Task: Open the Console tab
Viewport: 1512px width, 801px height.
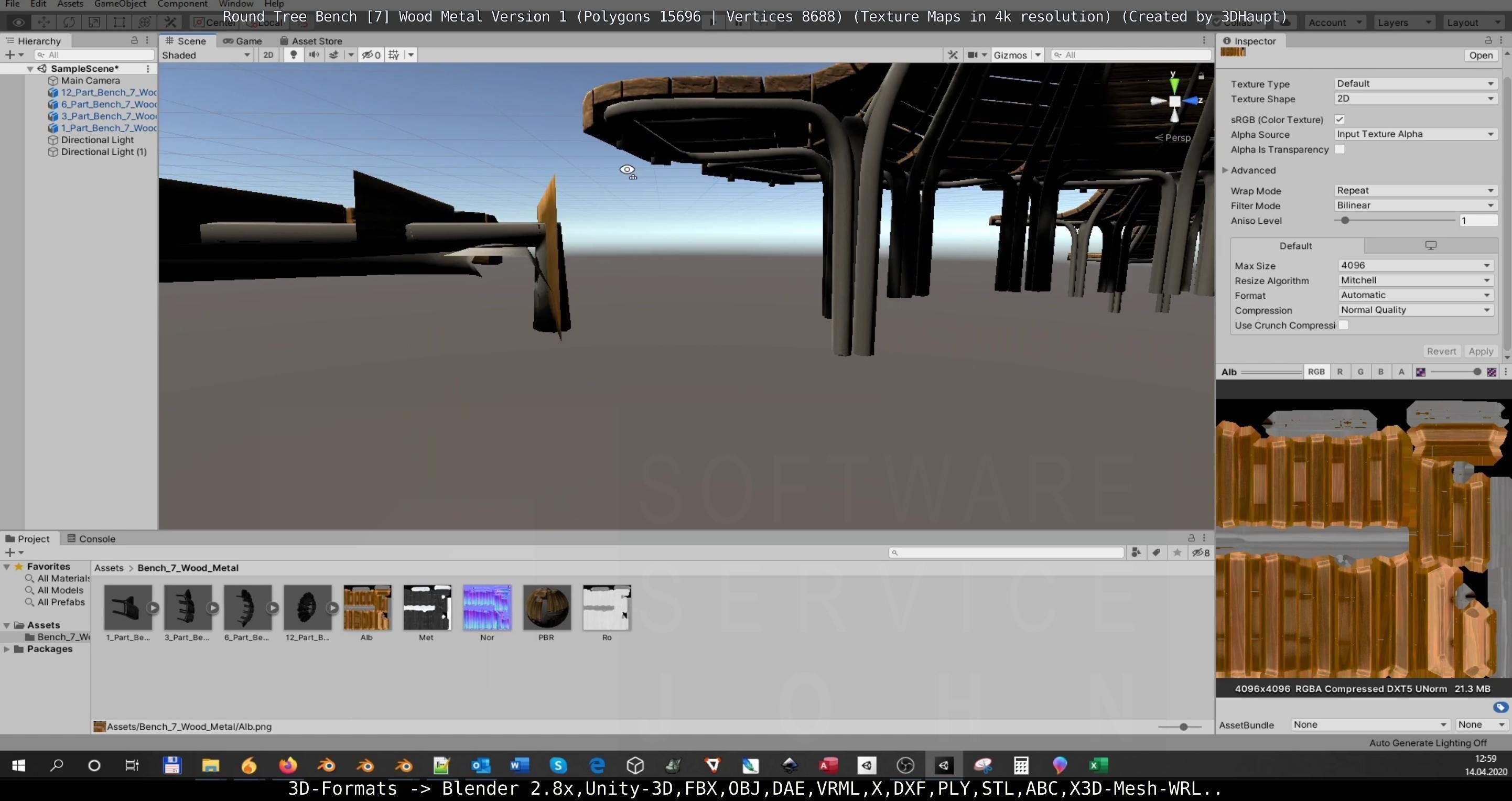Action: [91, 539]
